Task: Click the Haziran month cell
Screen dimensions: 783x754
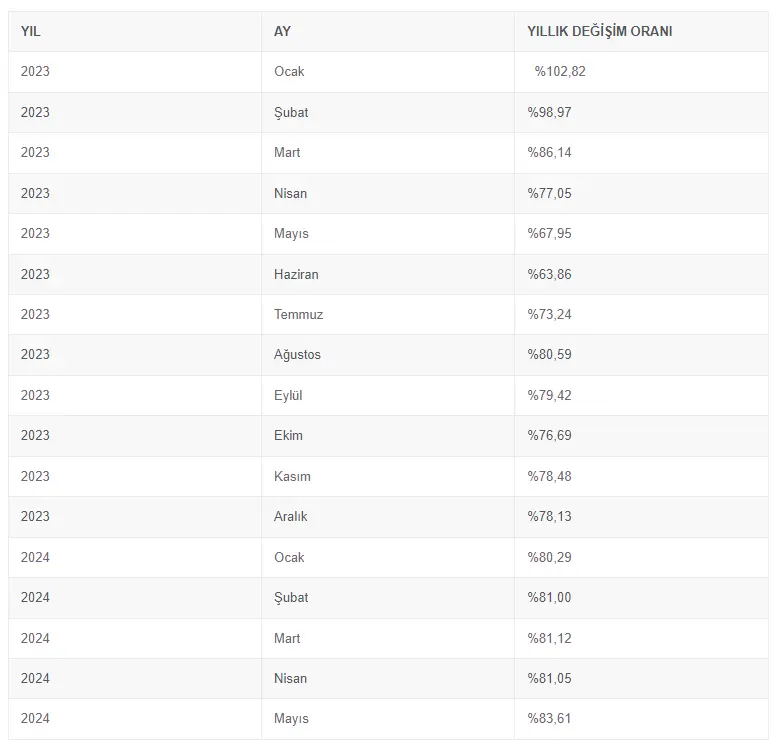Action: [x=388, y=274]
